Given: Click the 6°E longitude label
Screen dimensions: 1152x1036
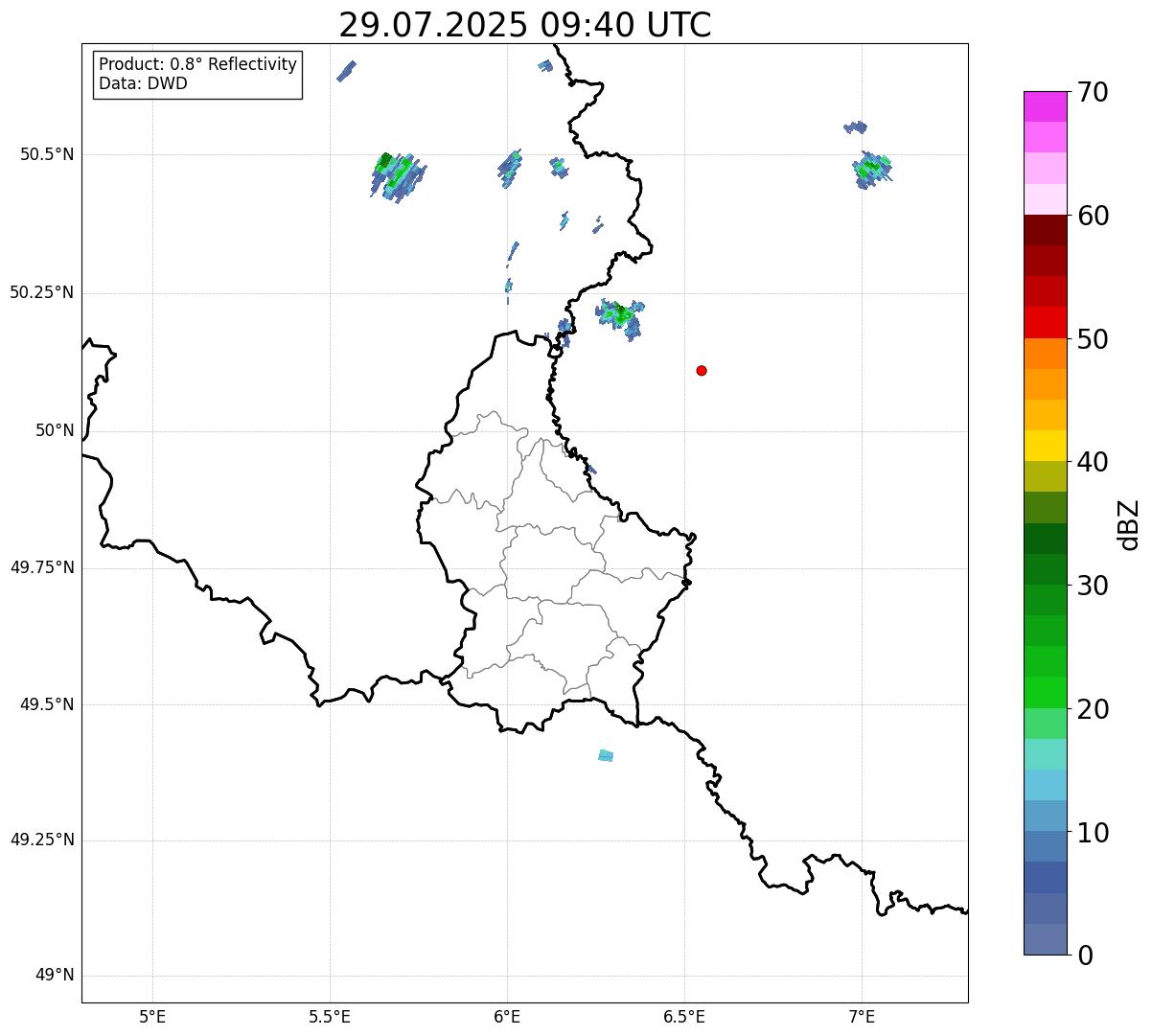Looking at the screenshot, I should (508, 1017).
